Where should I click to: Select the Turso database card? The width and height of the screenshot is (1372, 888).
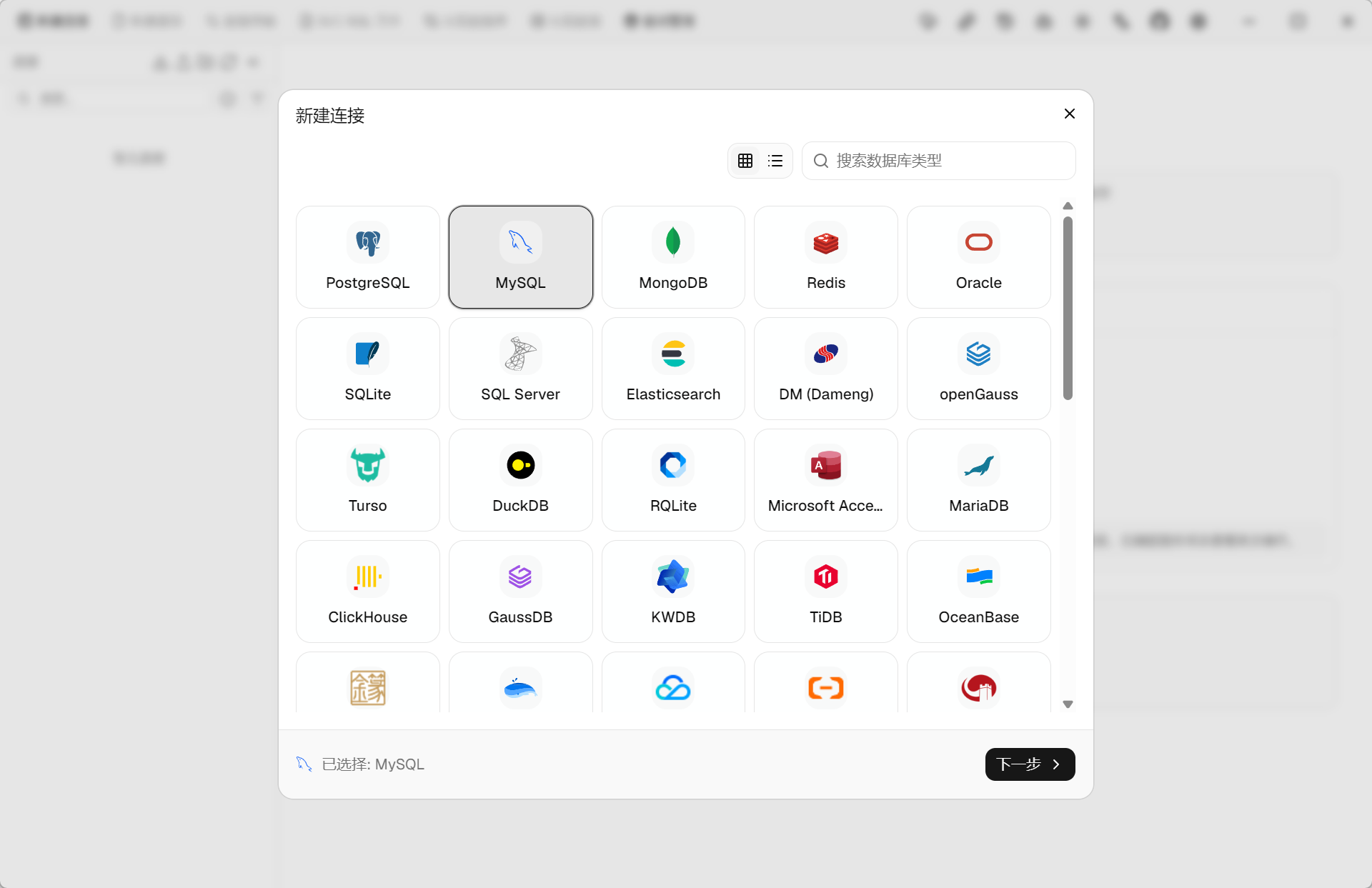[368, 480]
